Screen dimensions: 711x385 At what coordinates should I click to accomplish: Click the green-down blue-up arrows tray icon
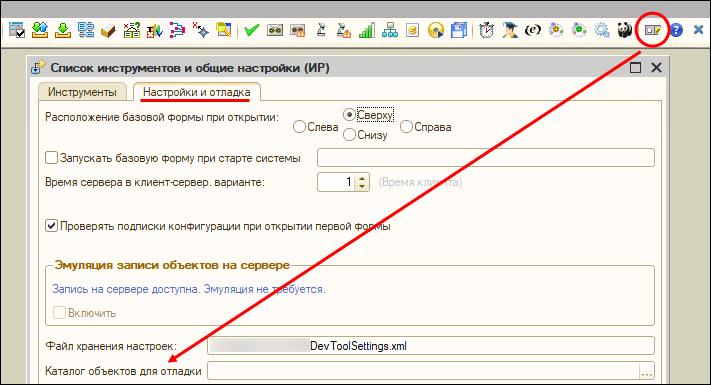click(40, 30)
